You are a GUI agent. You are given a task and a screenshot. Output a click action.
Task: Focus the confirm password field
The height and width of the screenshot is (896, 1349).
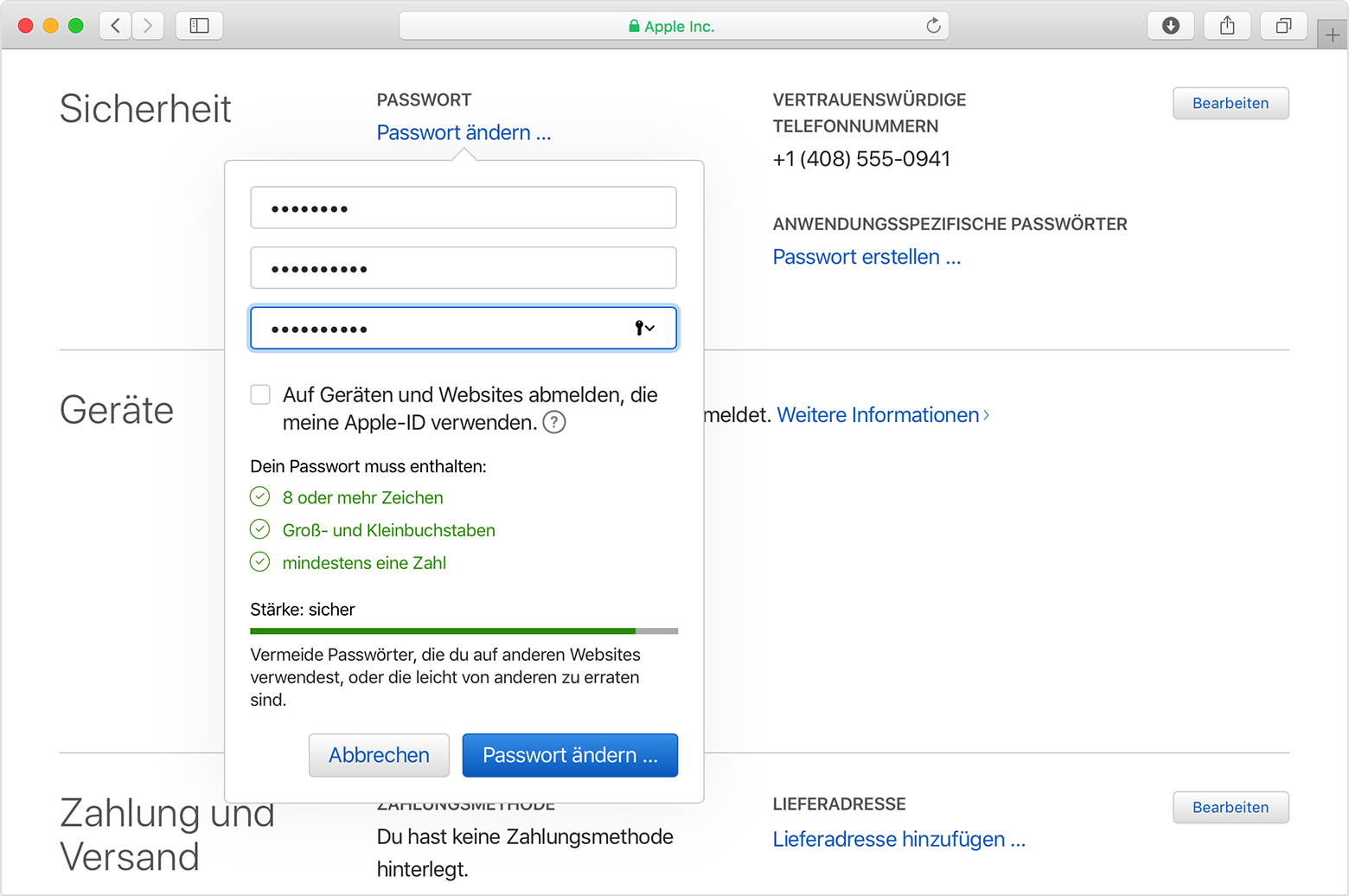464,328
